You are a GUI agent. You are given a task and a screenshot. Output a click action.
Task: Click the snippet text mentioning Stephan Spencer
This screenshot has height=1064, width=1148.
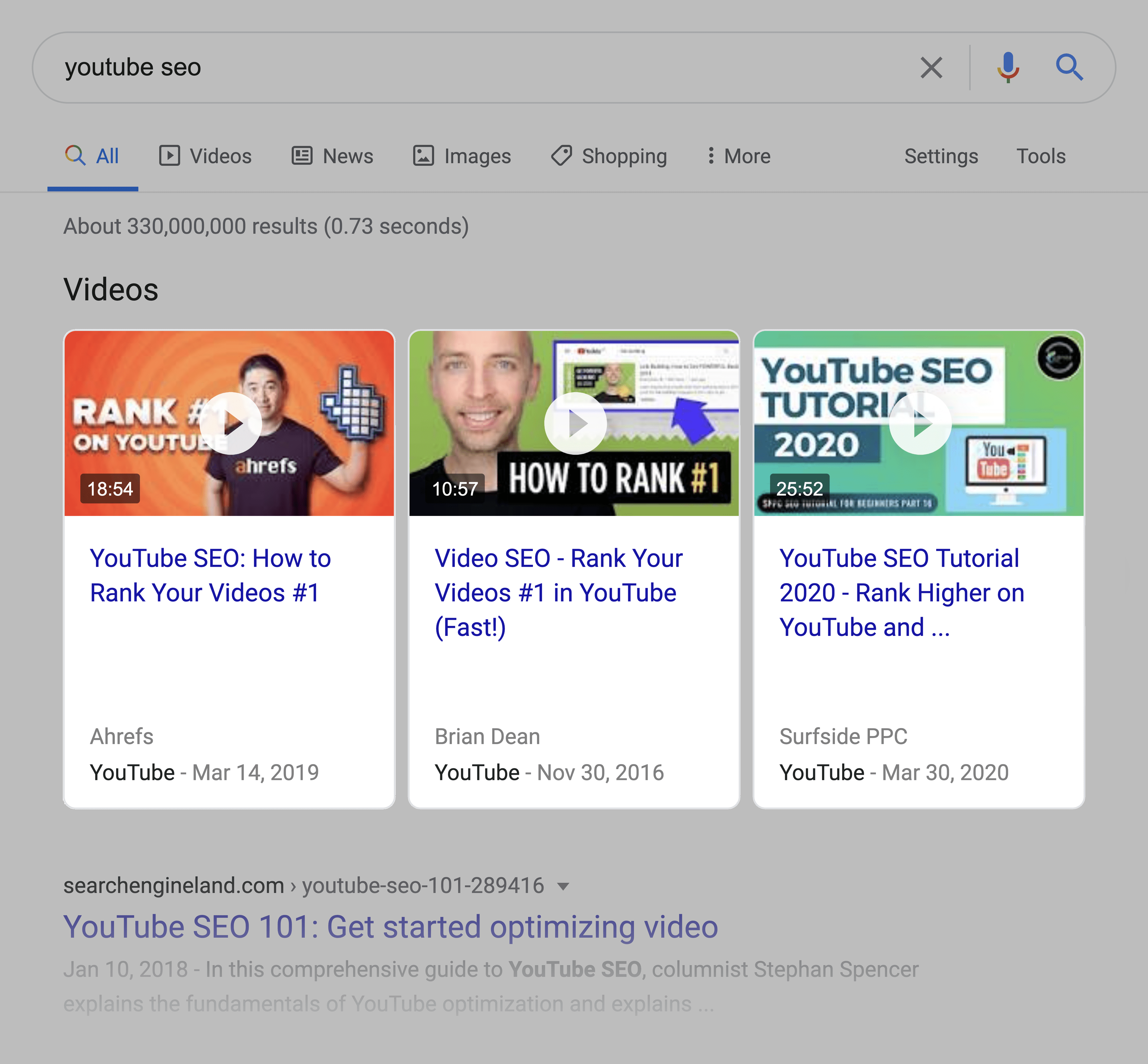[490, 986]
